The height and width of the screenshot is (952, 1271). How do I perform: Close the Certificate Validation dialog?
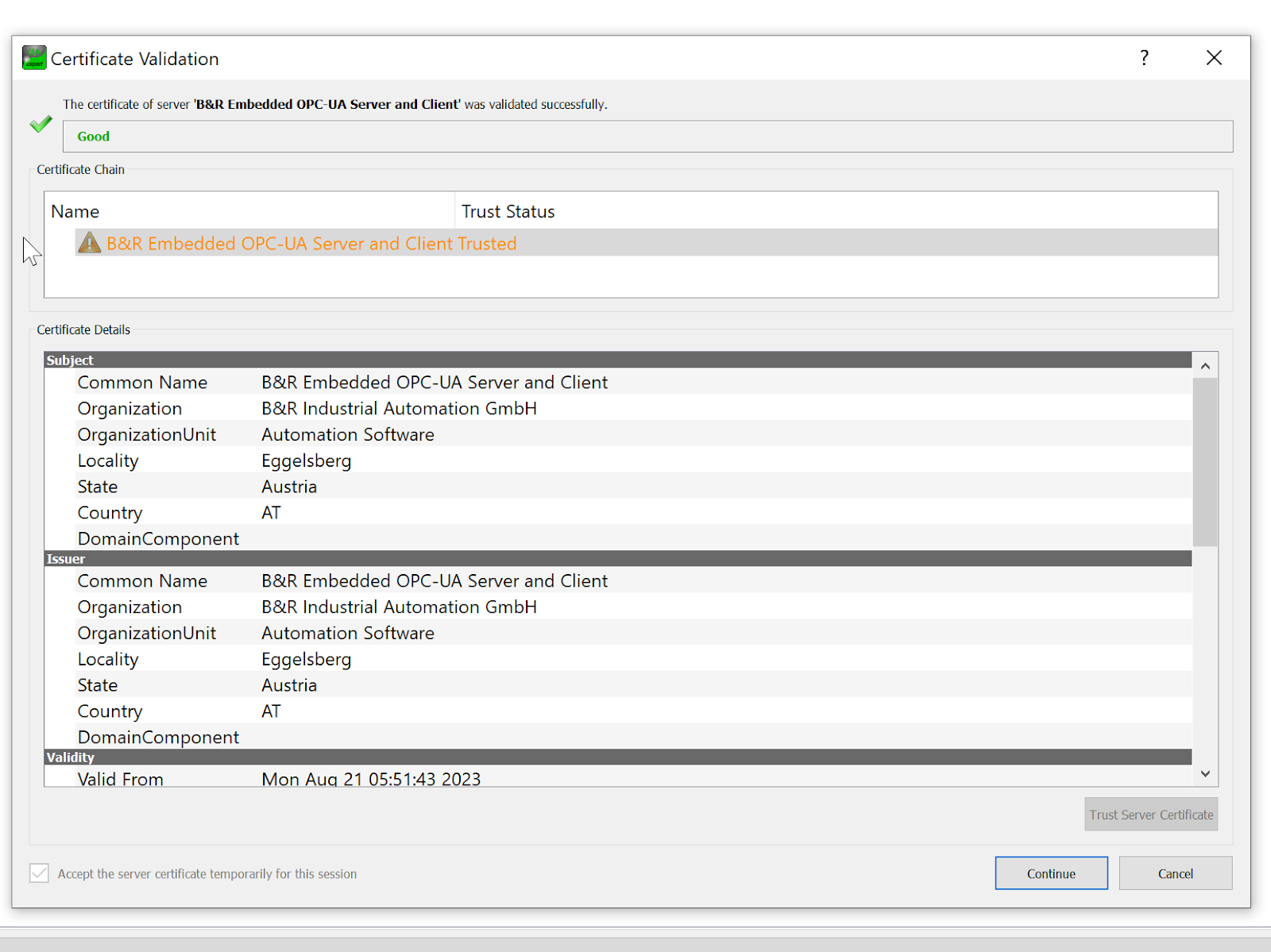pyautogui.click(x=1214, y=58)
